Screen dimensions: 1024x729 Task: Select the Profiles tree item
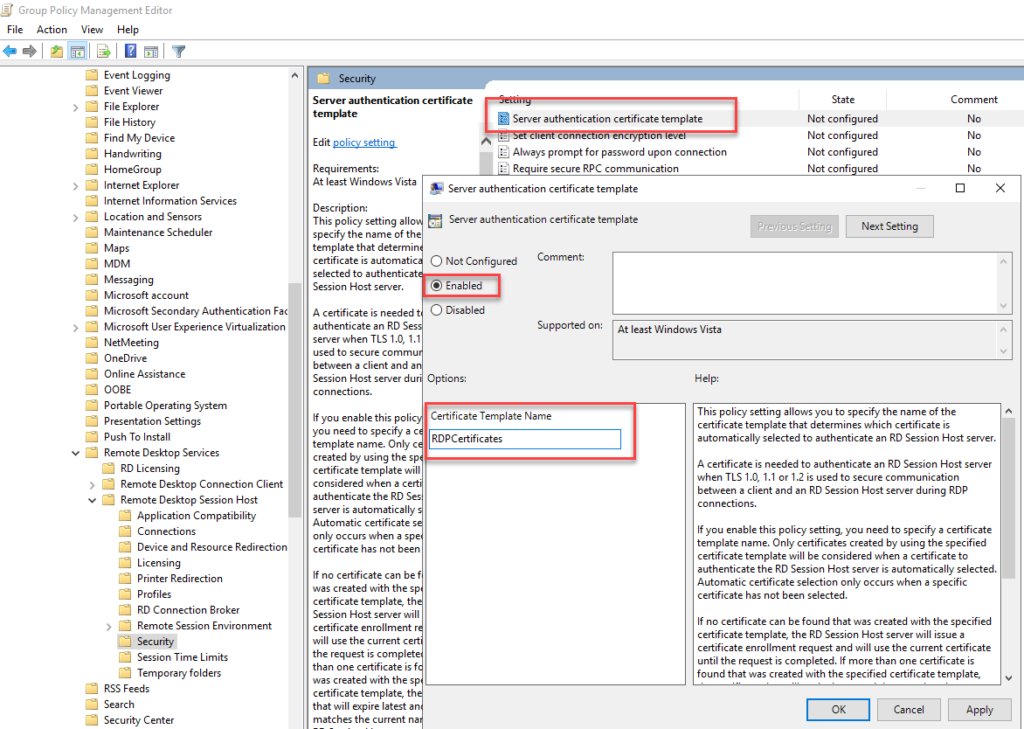click(154, 594)
